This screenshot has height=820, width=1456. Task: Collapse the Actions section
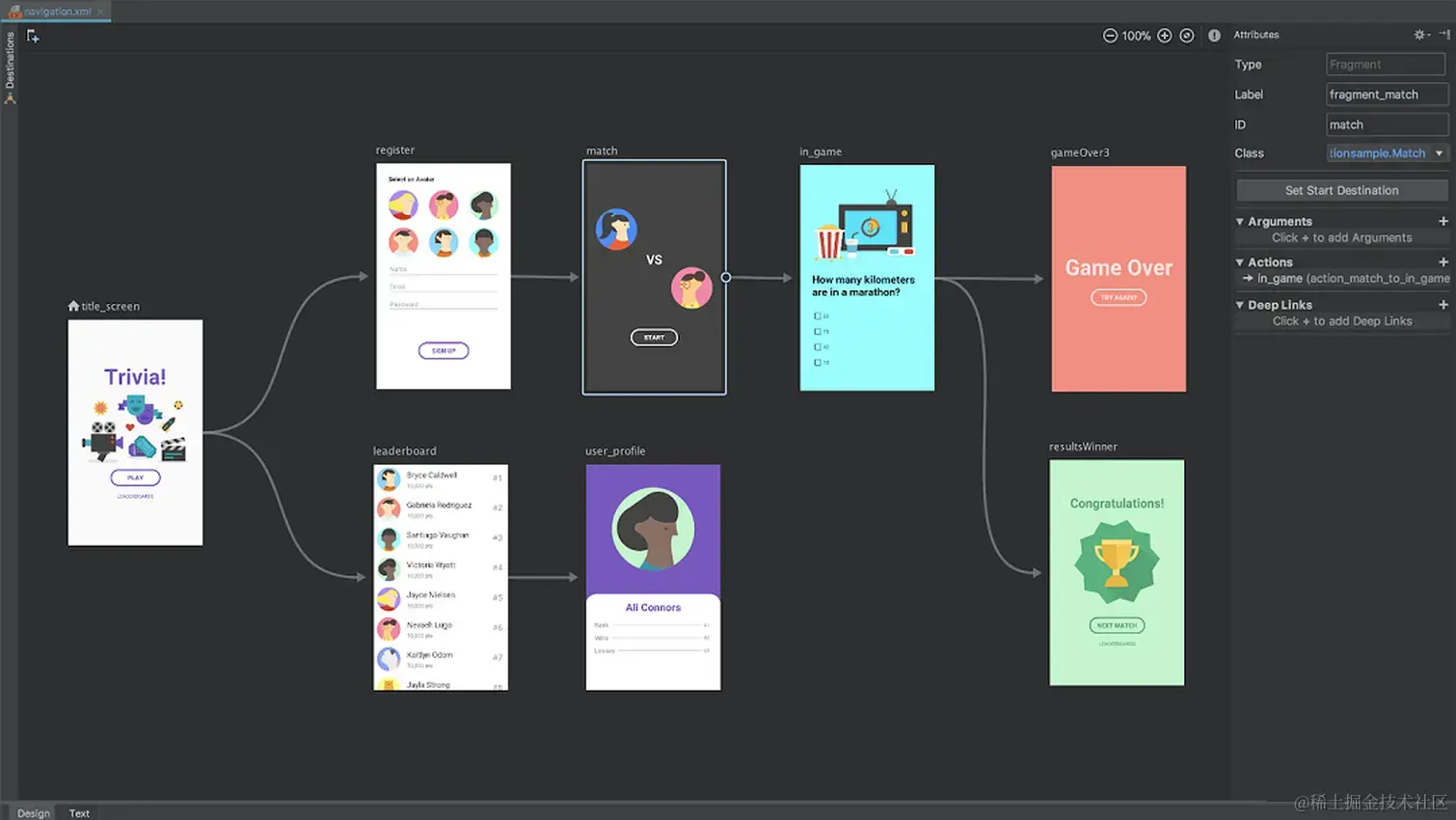tap(1240, 262)
